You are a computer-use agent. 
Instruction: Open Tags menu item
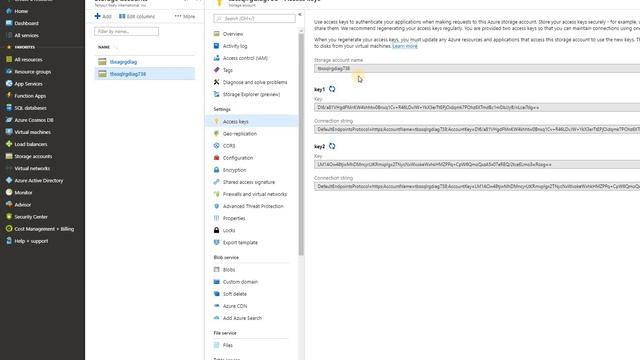tap(227, 70)
